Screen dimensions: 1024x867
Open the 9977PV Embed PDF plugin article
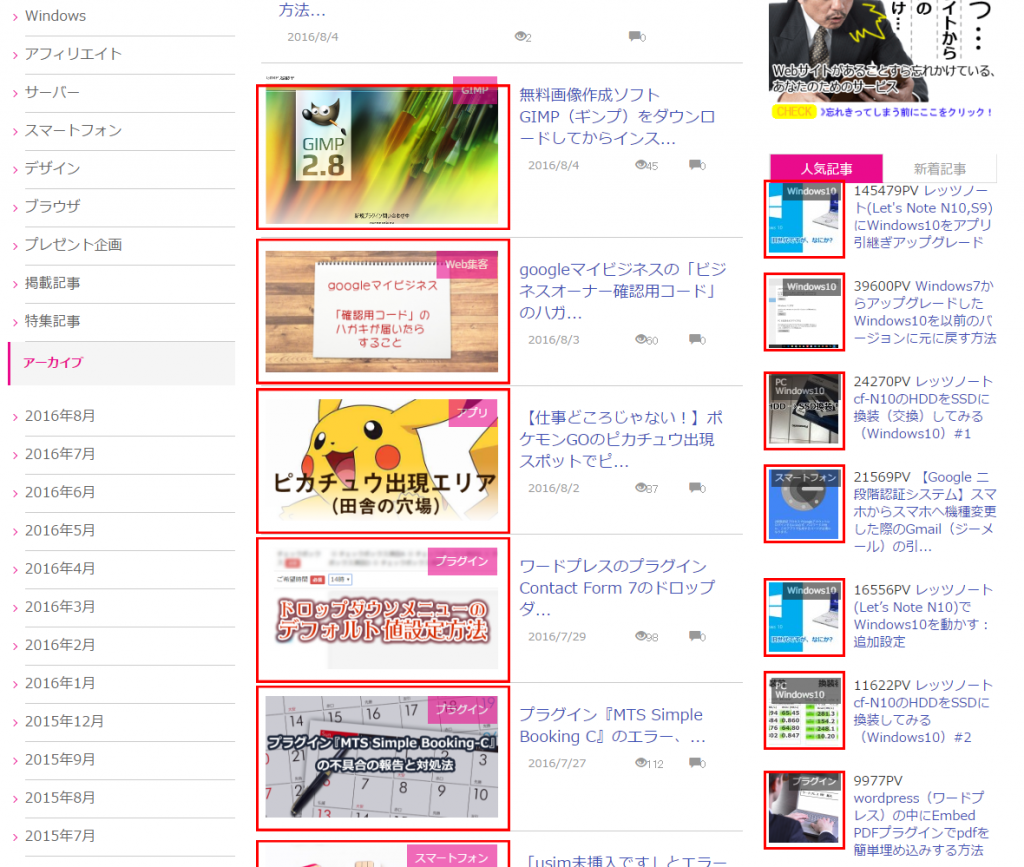point(921,815)
